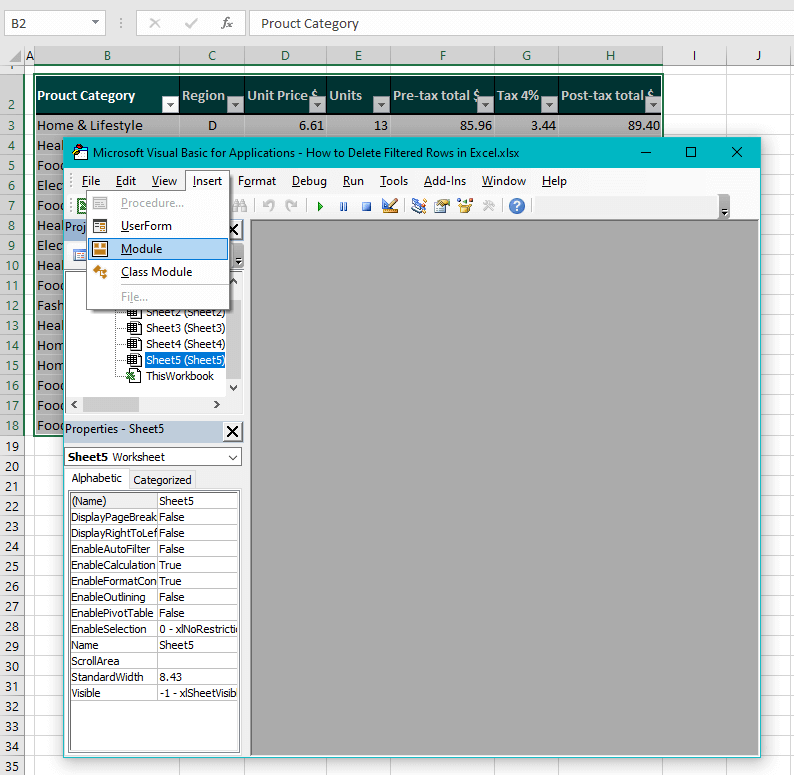The image size is (794, 775).
Task: Select cell Home & Lifestyle in row 3
Action: coord(107,125)
